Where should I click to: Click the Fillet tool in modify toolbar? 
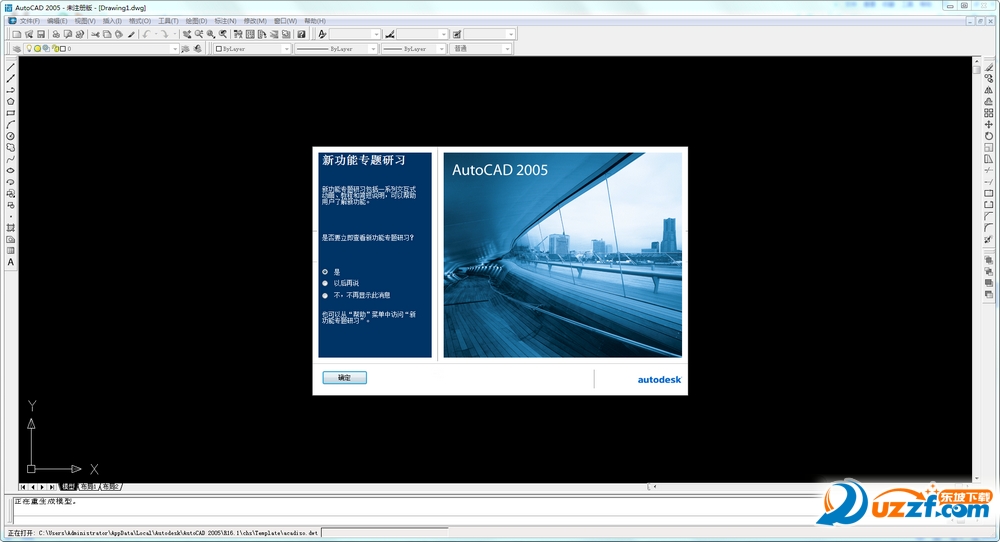click(x=989, y=228)
